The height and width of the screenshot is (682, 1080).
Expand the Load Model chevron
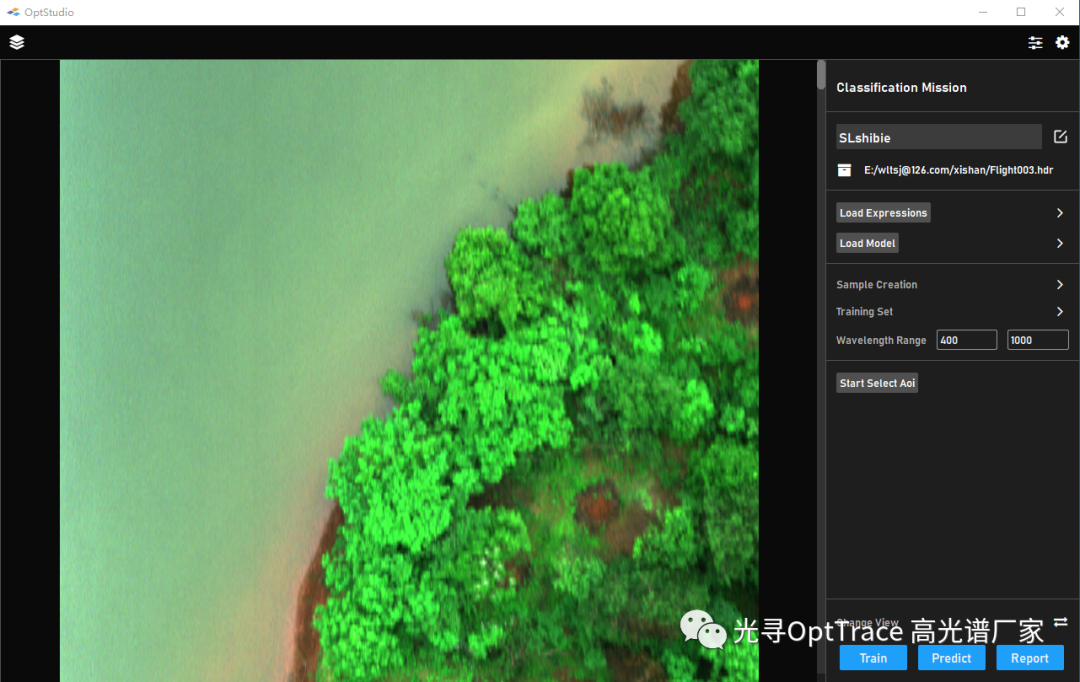click(1060, 243)
